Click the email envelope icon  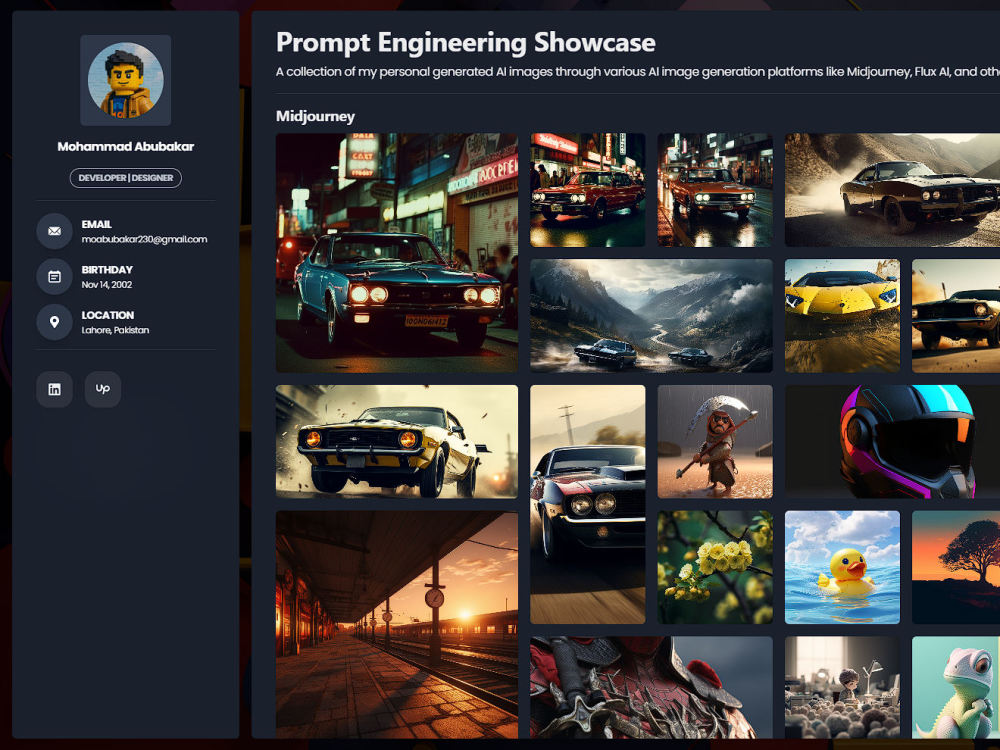[54, 231]
